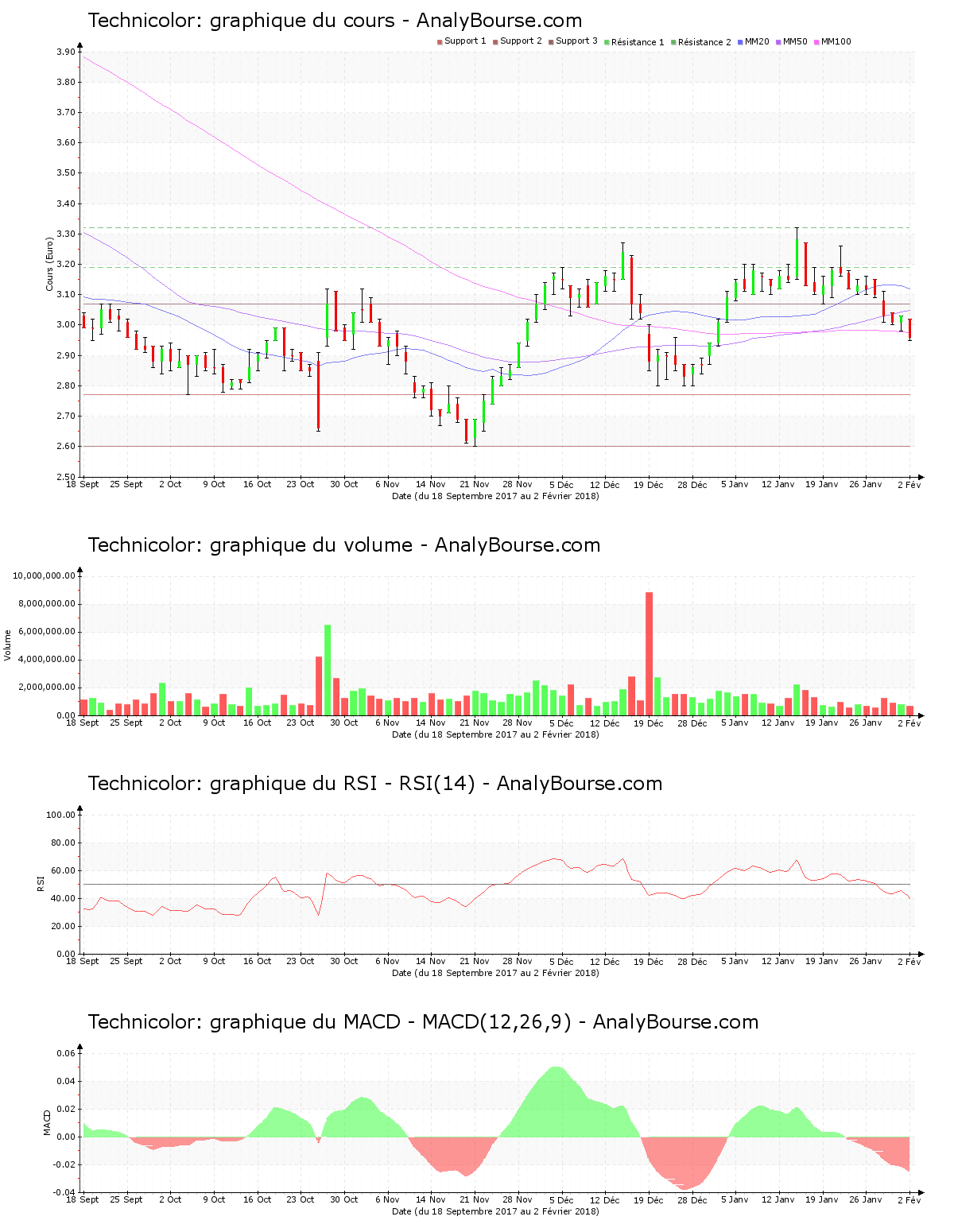The image size is (954, 1232).
Task: Click the 2,000,000.00 volume axis value
Action: click(46, 687)
